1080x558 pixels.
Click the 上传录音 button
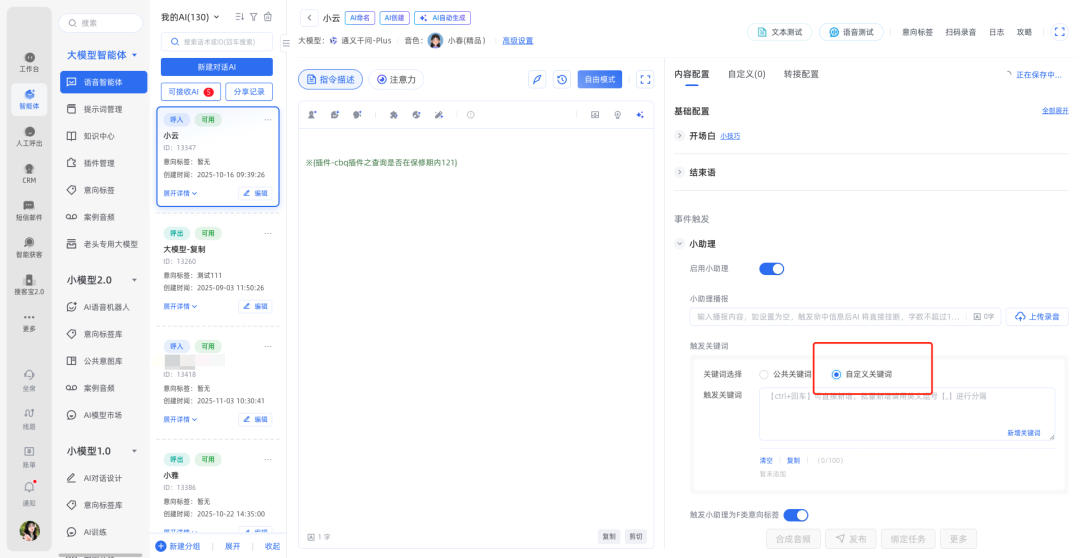pos(1037,317)
